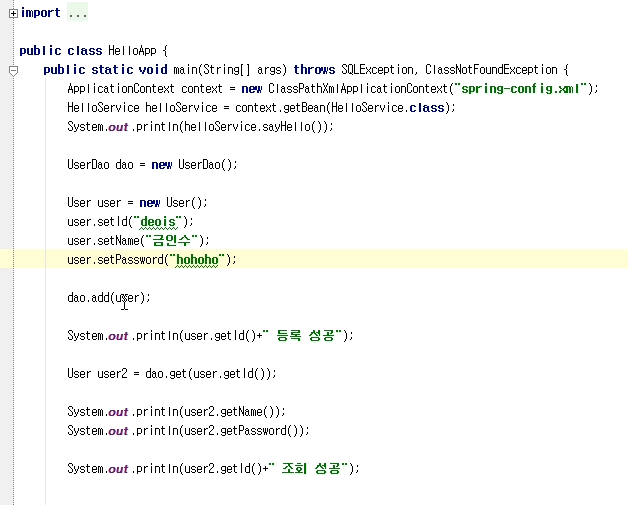Click 'new User()' constructor call
The height and width of the screenshot is (505, 628).
pos(171,203)
